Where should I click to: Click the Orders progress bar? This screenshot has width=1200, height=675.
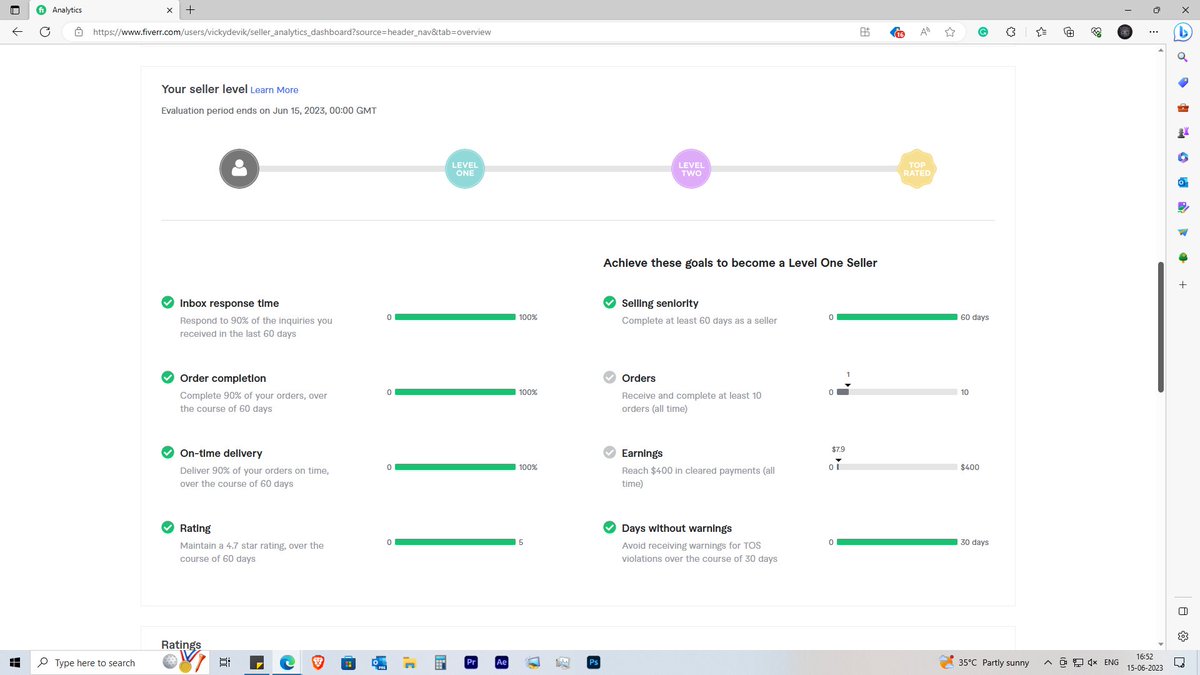[897, 392]
